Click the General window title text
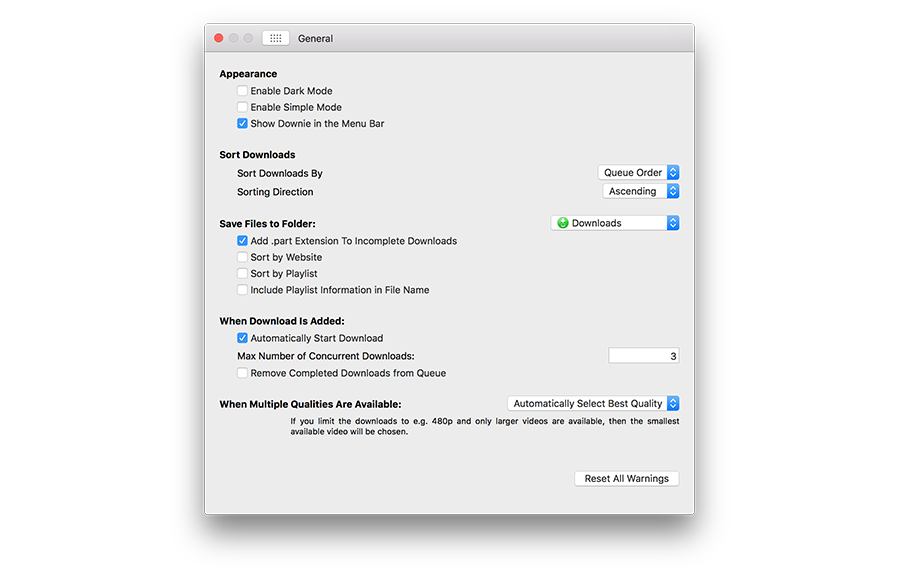Screen dimensions: 900x574 tap(315, 39)
